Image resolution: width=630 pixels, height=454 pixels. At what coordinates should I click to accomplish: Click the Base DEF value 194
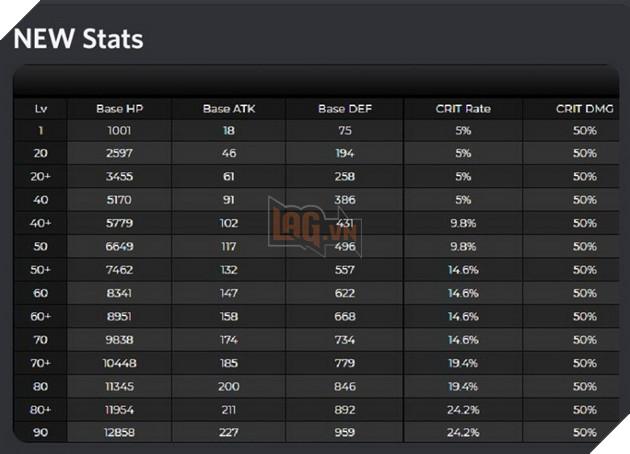[344, 153]
